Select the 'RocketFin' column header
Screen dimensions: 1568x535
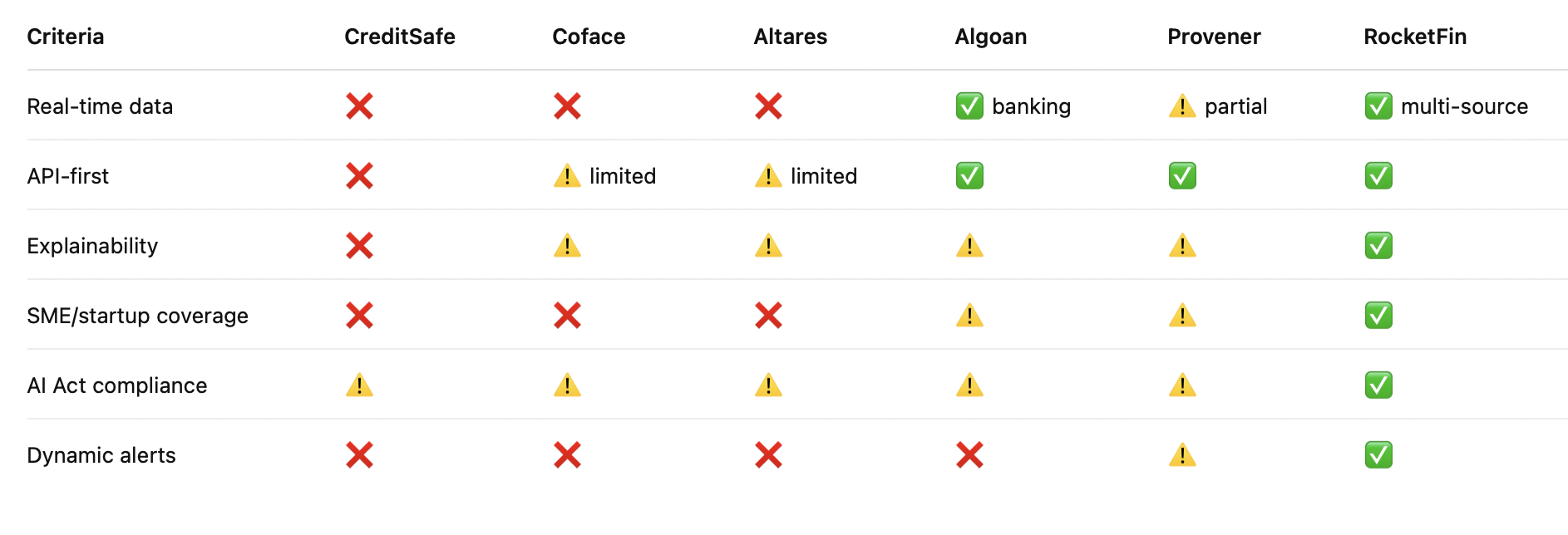click(x=1415, y=37)
